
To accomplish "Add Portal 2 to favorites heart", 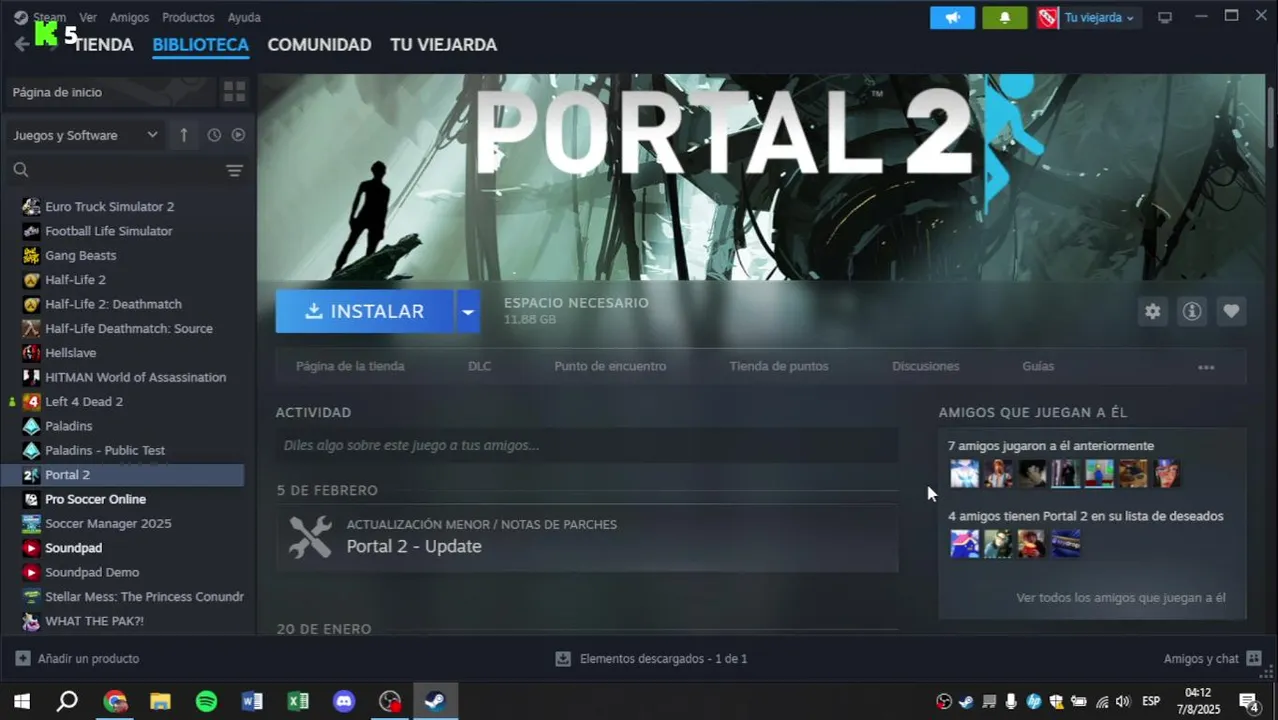I will click(1231, 311).
